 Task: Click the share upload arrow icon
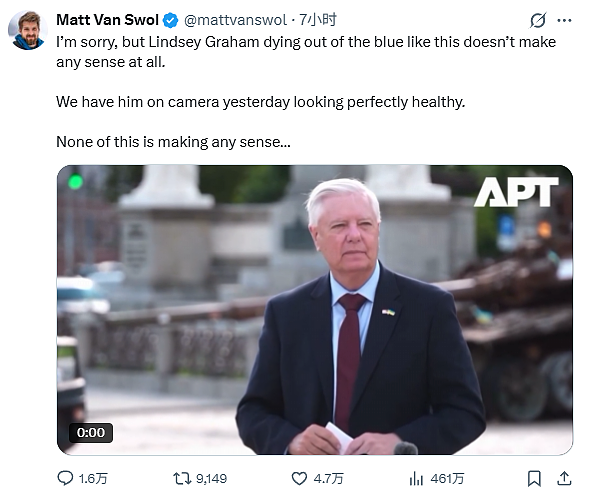564,479
